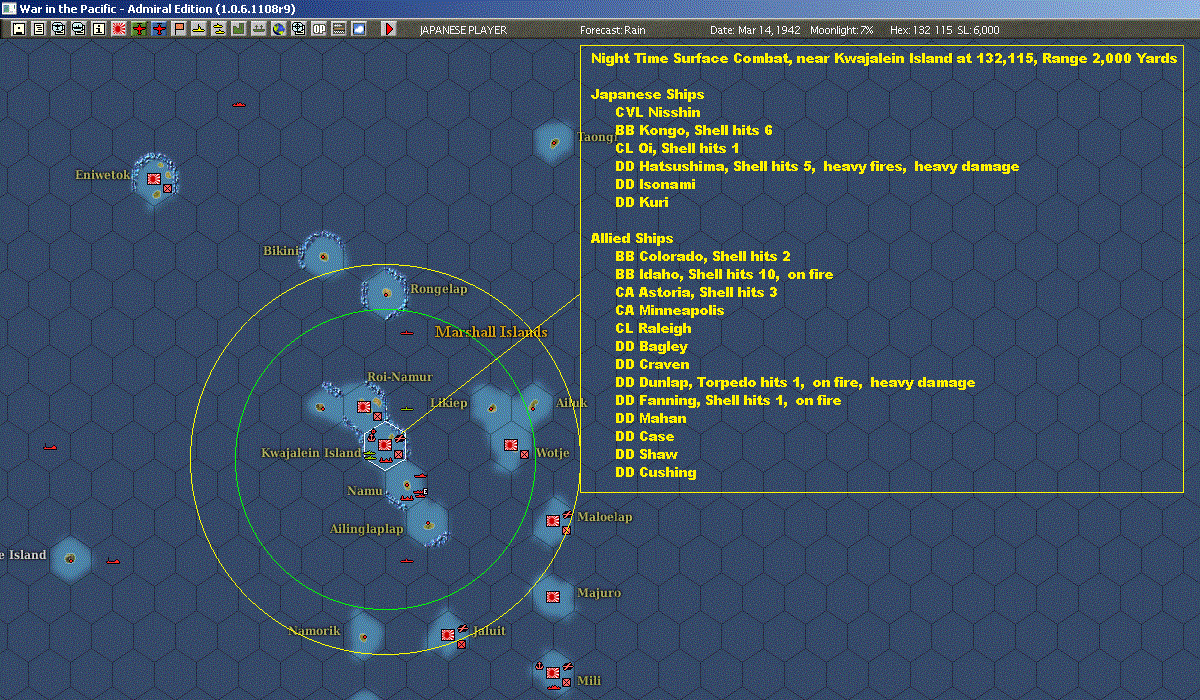Select the red ship icon south of Rongelap
Screen dimensions: 1200x700
click(x=407, y=332)
